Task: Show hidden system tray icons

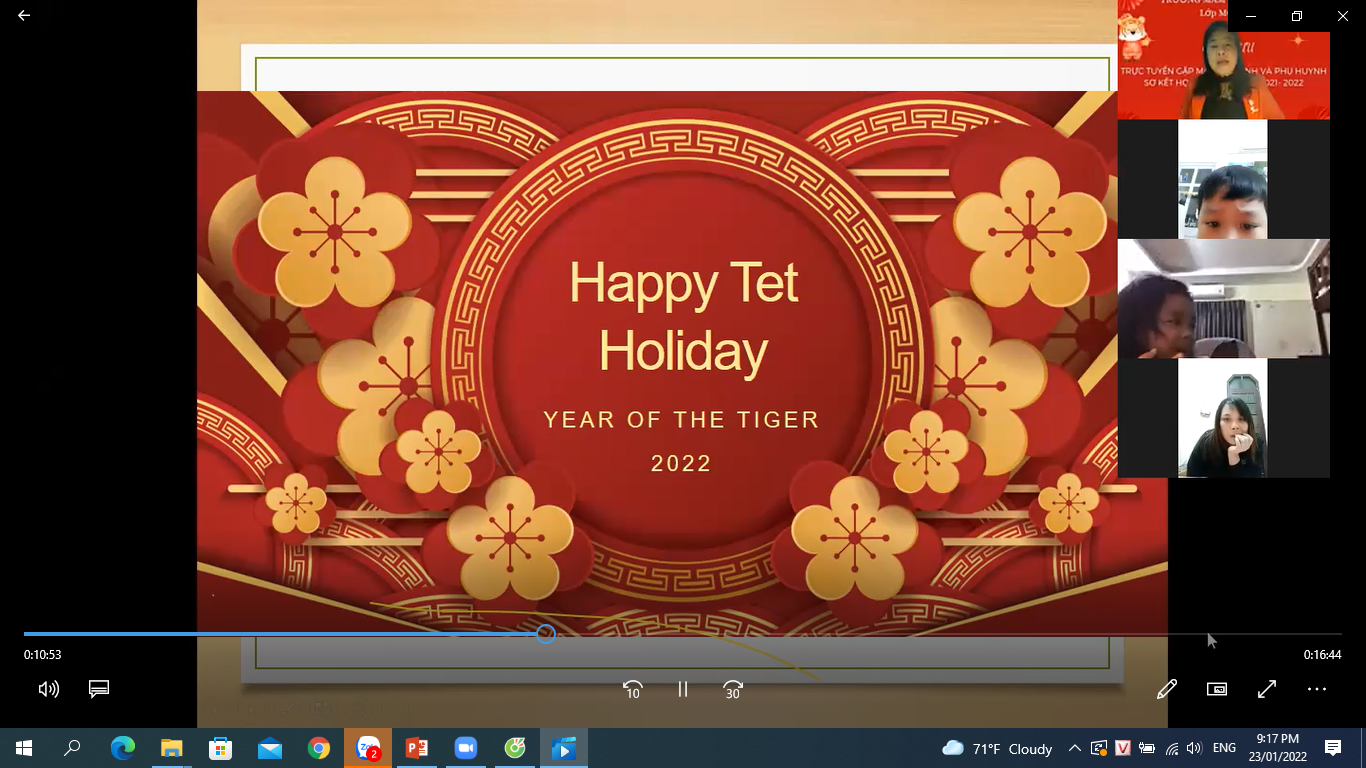Action: (1074, 748)
